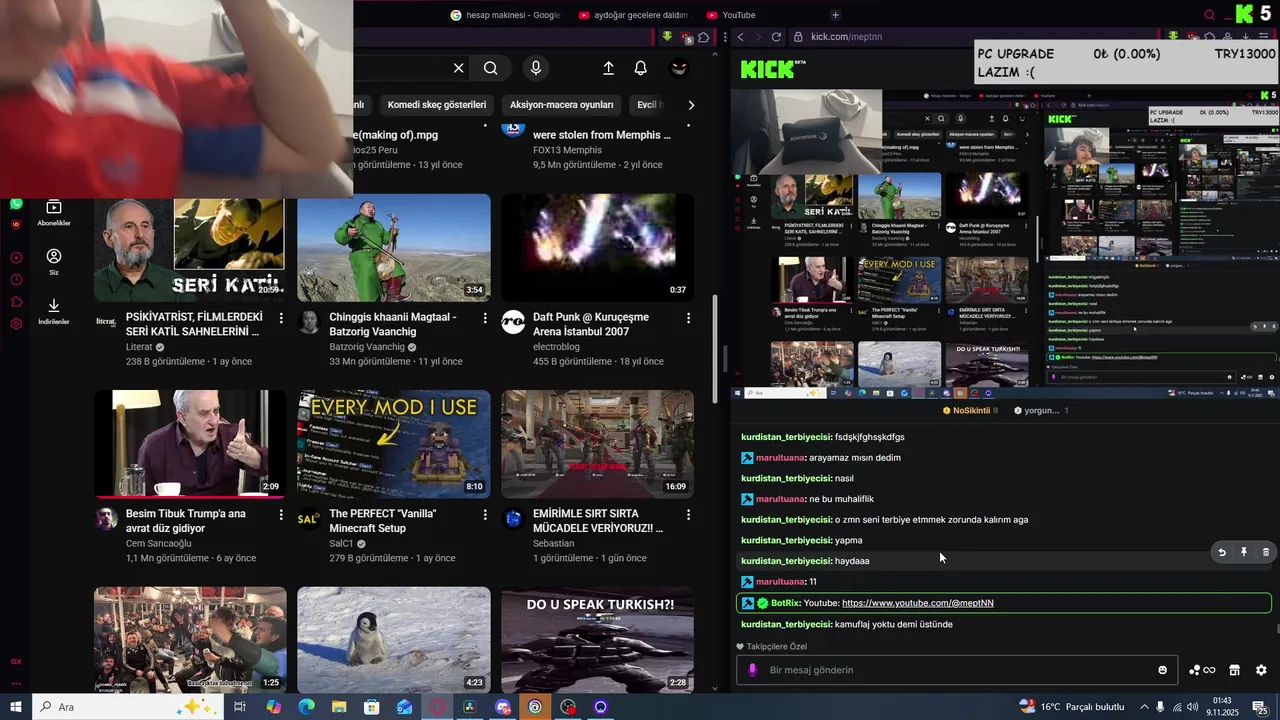This screenshot has height=720, width=1280.
Task: Open options menu for Literat serial killer video
Action: point(281,318)
